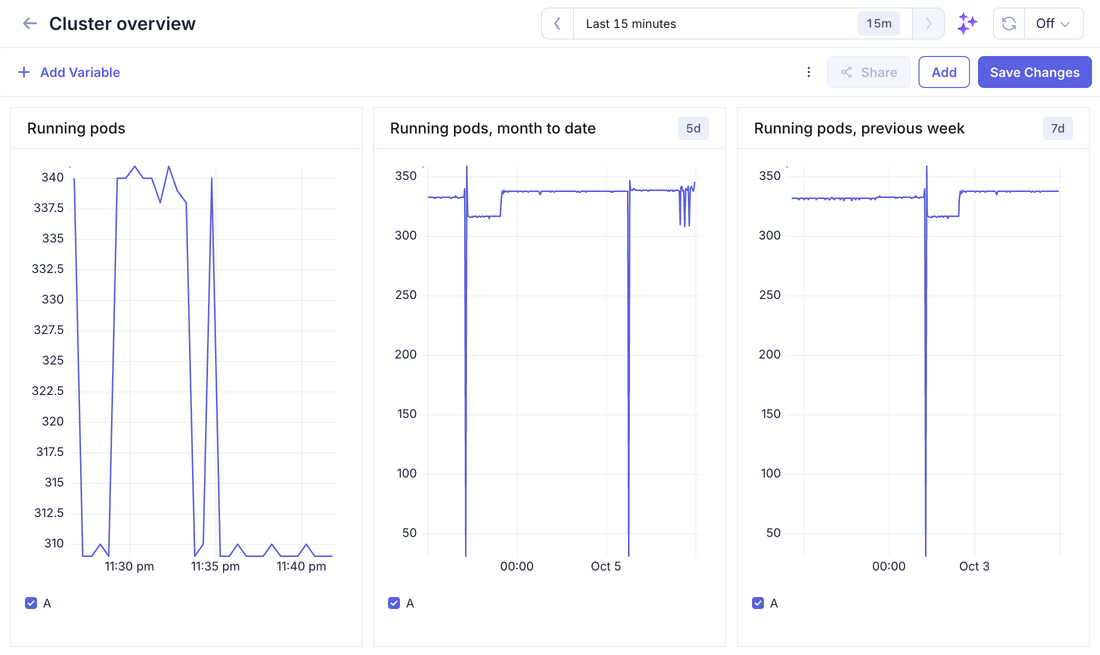Click the Running pods, previous week title

(859, 128)
